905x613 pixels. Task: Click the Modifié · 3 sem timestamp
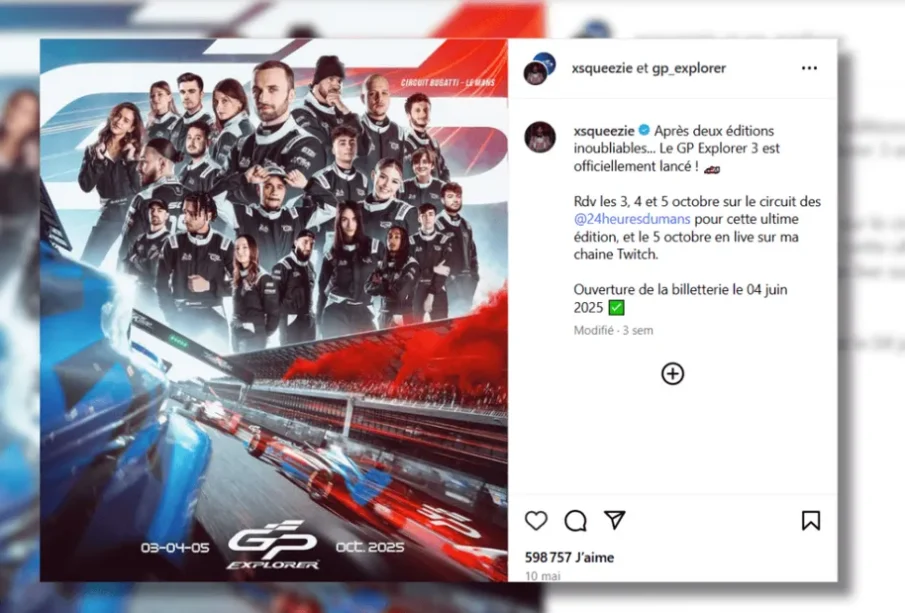(x=613, y=330)
